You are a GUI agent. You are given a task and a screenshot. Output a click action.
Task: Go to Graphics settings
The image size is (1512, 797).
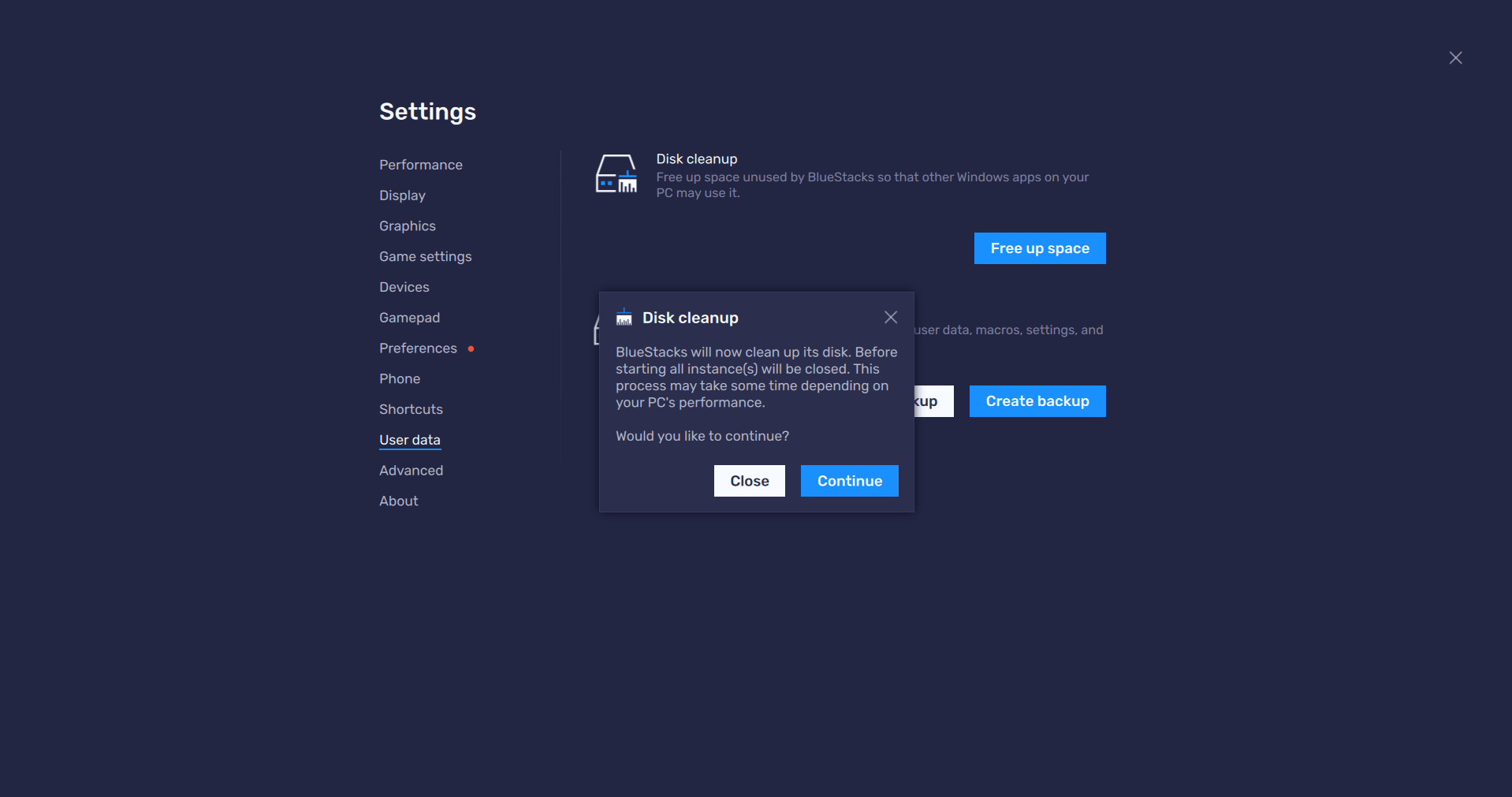407,226
